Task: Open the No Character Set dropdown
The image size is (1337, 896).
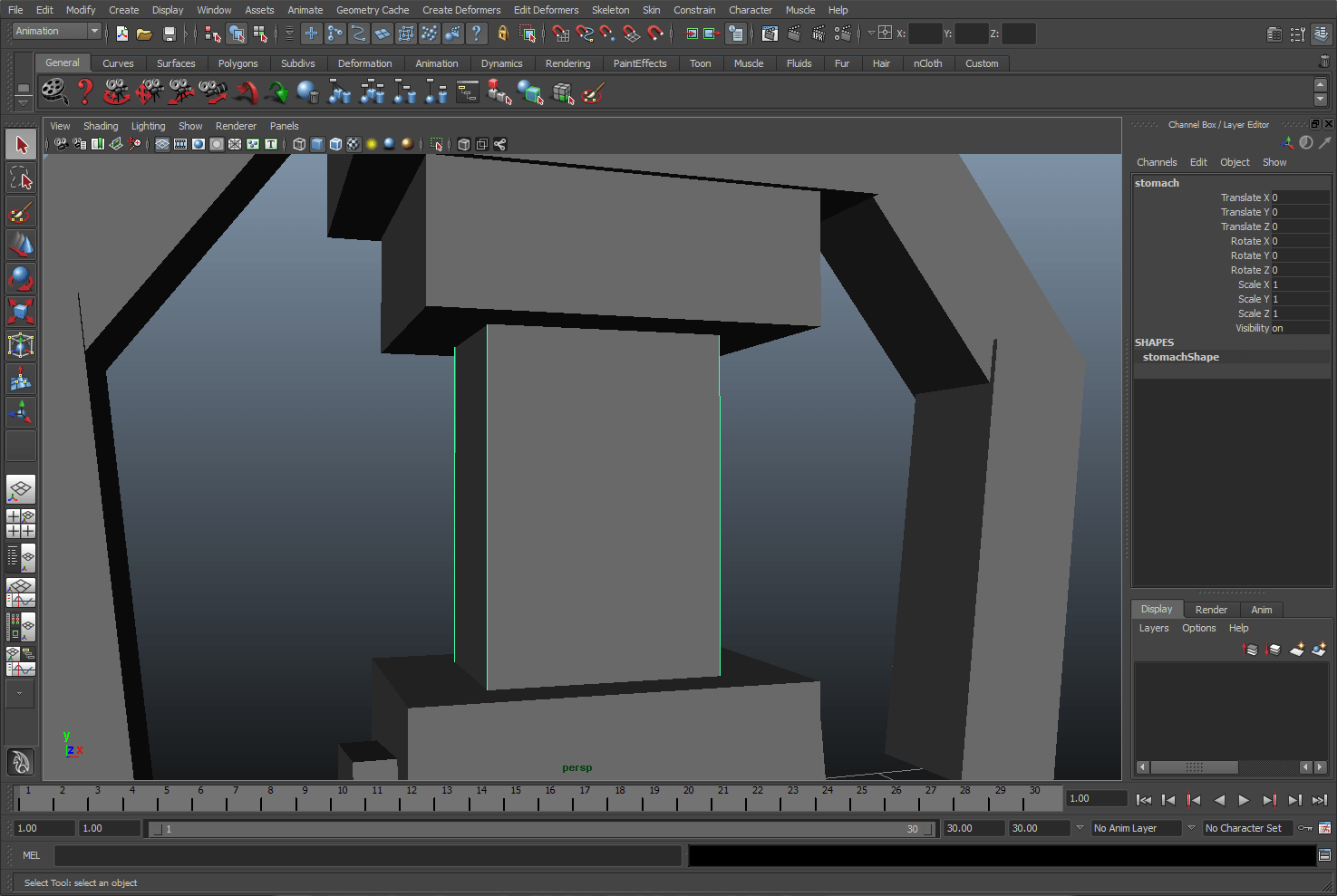Action: tap(1247, 827)
